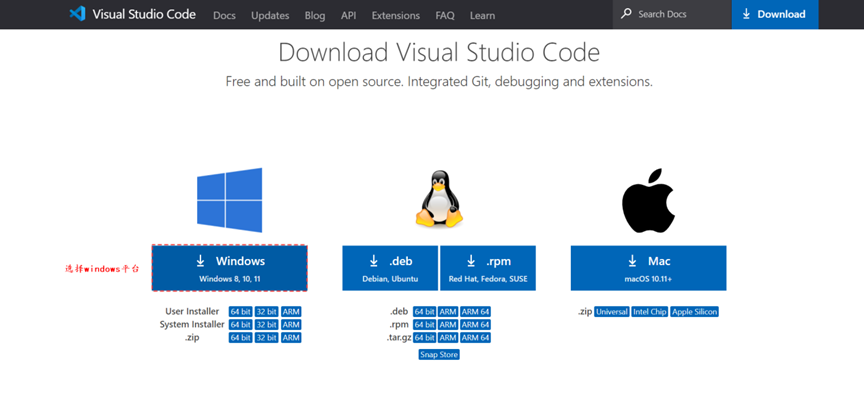Choose the Apple Silicon .zip link
The width and height of the screenshot is (864, 394).
695,312
